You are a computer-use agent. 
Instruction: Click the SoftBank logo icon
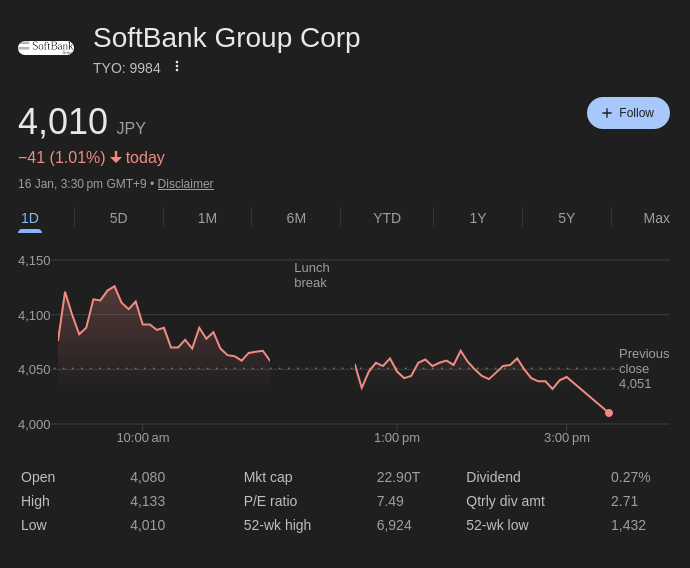point(46,47)
